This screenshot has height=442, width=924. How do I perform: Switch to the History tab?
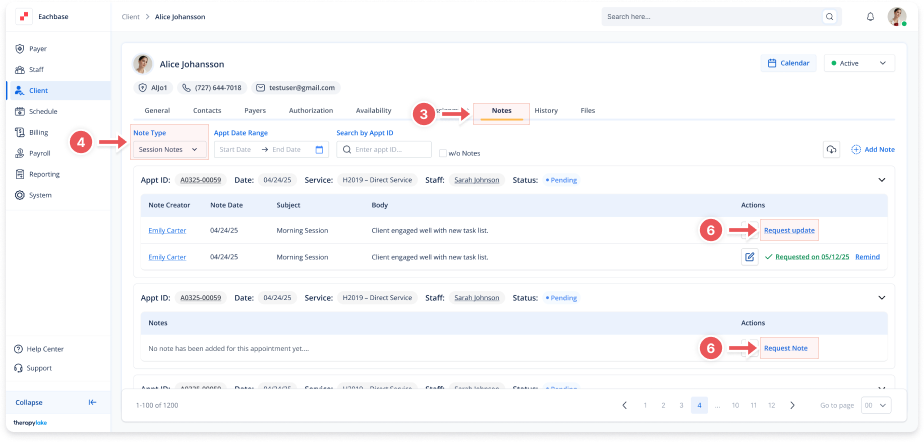[546, 110]
